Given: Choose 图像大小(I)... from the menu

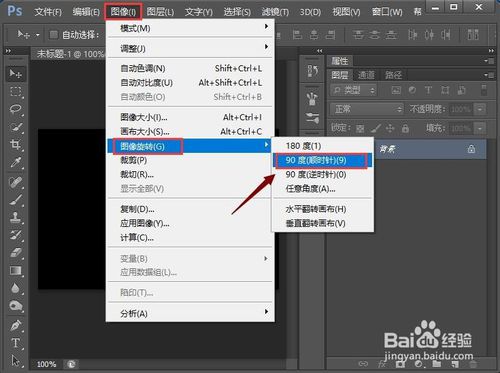Looking at the screenshot, I should (x=190, y=117).
